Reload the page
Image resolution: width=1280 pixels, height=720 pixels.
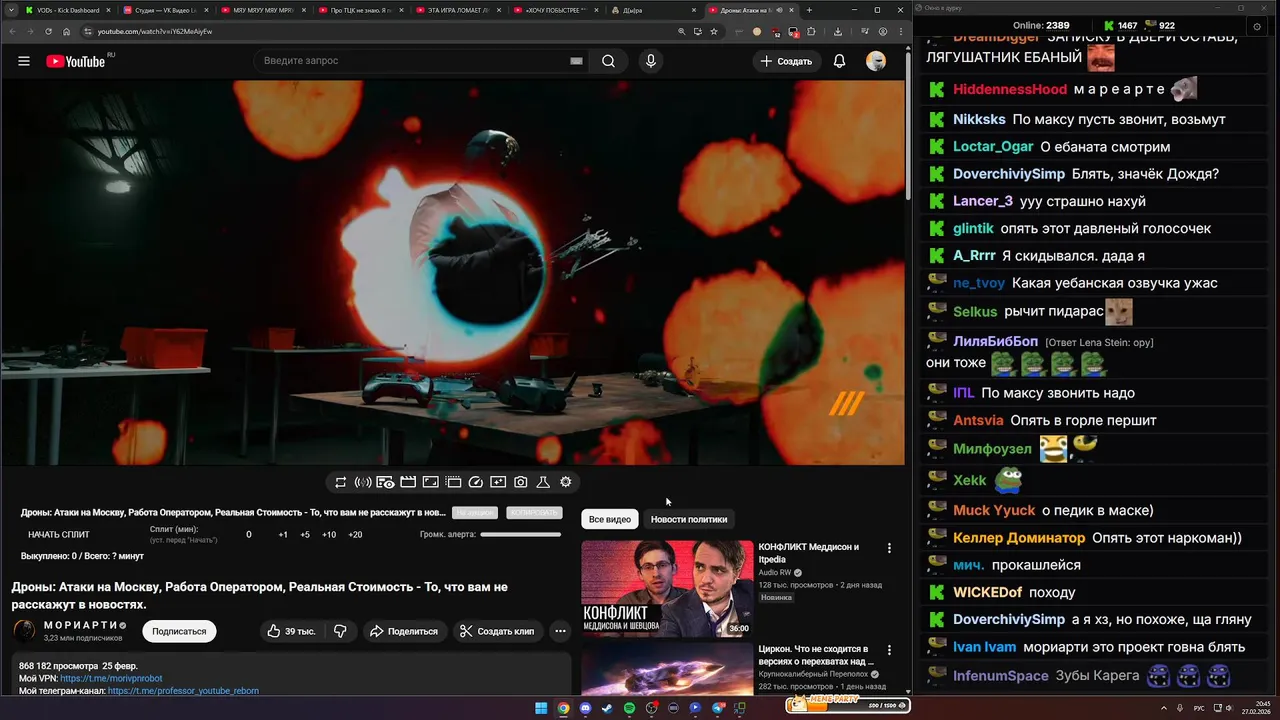coord(48,31)
